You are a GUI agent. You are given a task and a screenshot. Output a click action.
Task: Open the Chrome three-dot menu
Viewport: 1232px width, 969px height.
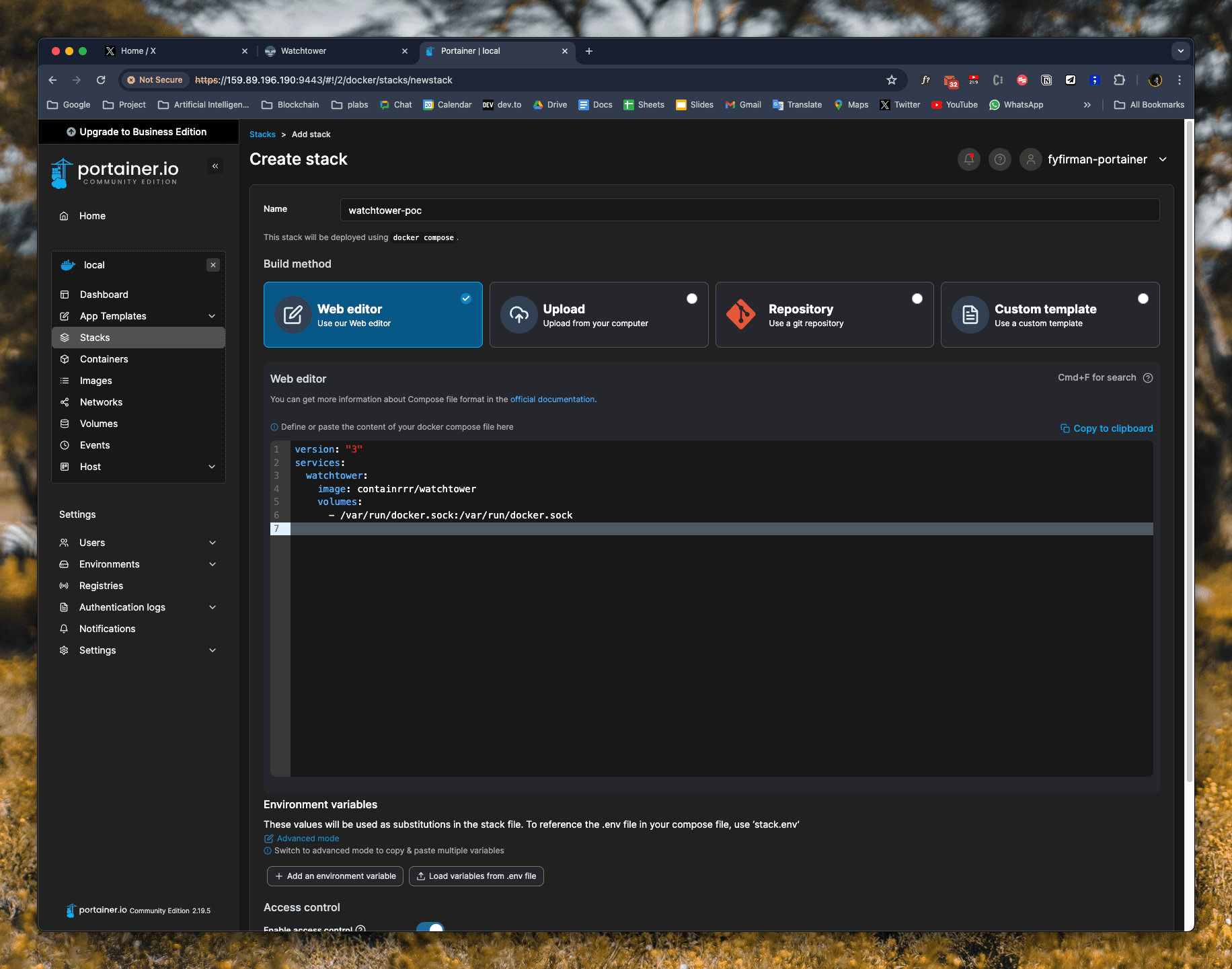[x=1180, y=80]
